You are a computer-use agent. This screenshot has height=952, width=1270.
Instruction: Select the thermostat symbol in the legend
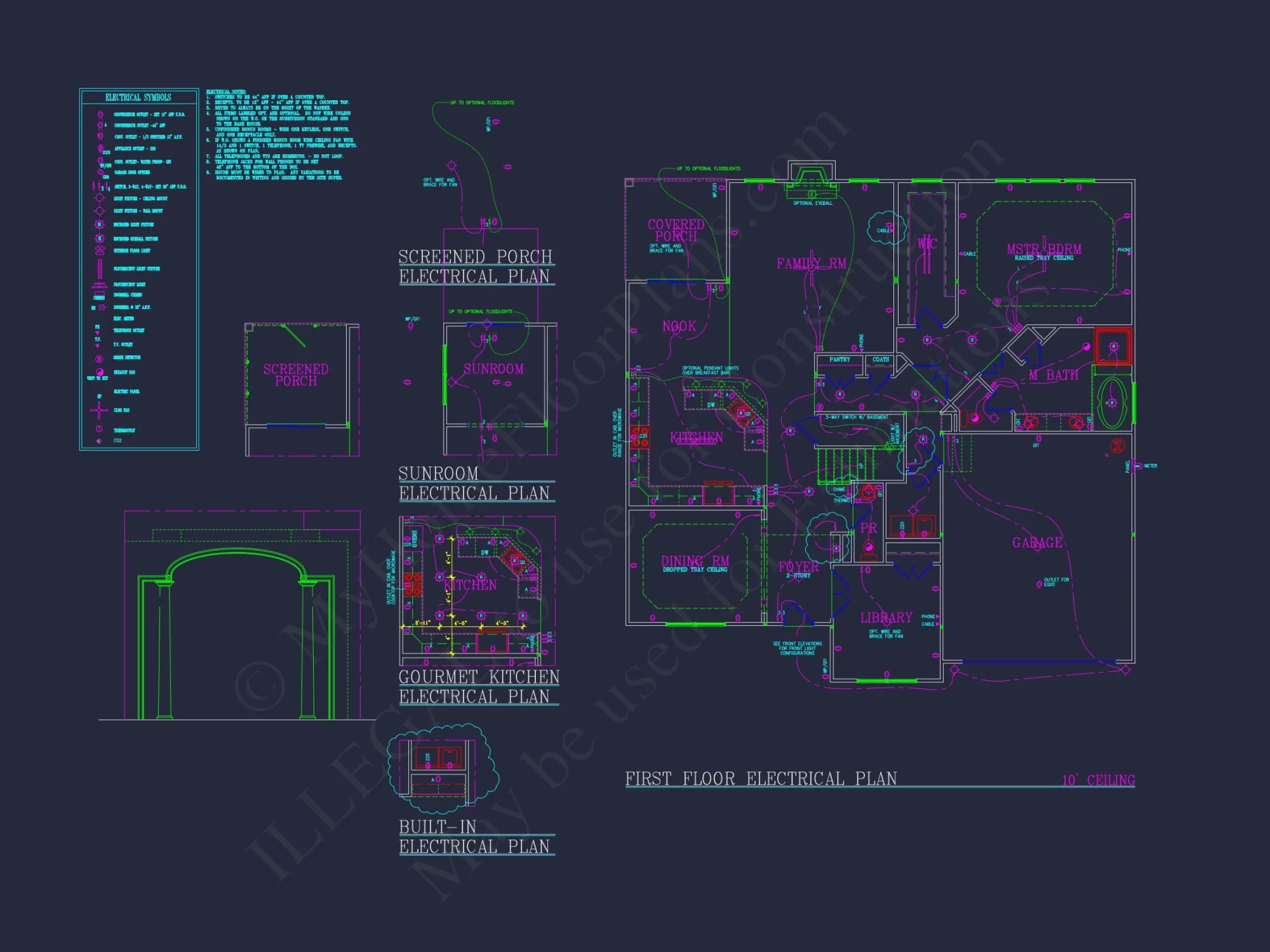(x=98, y=427)
